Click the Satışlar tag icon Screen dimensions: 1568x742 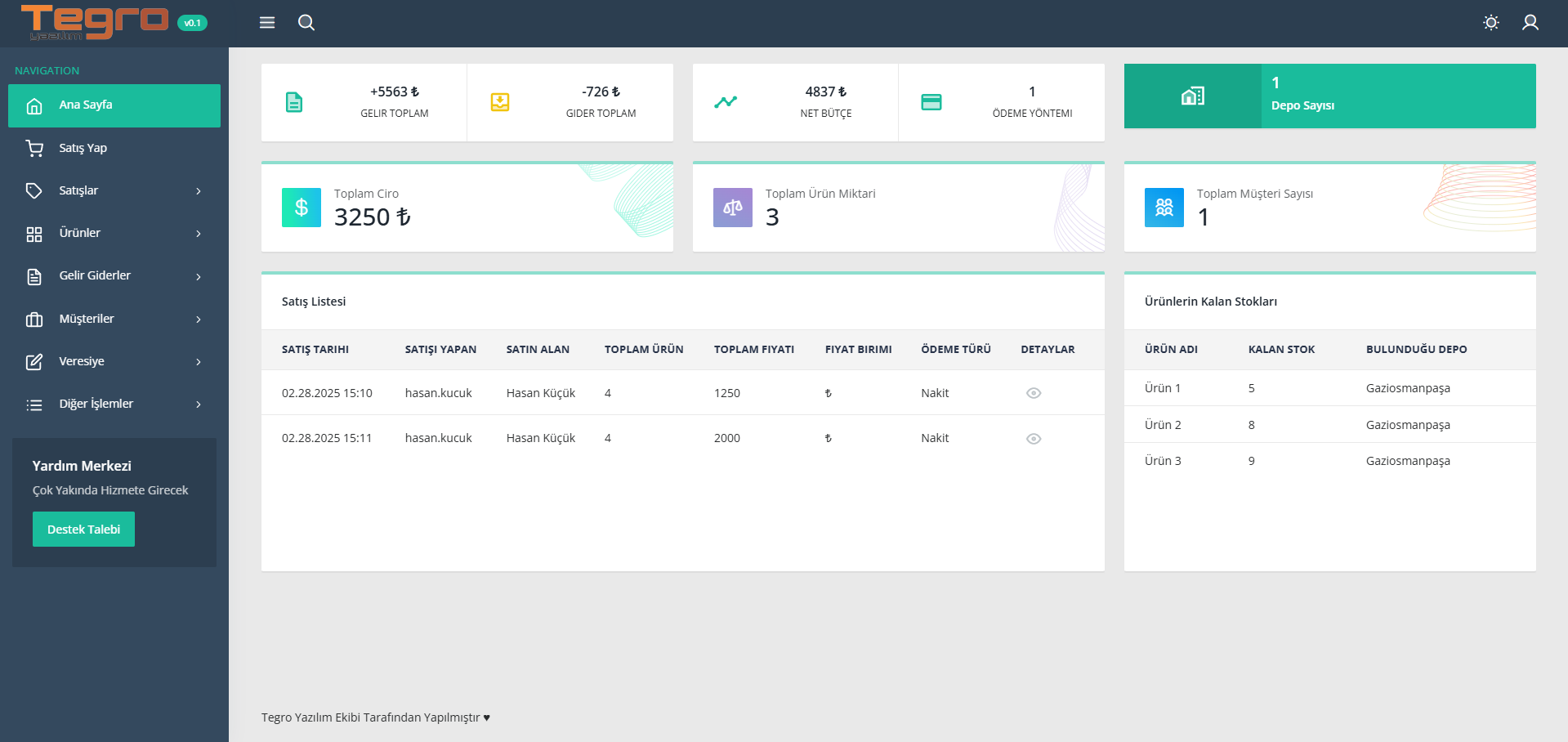click(34, 190)
